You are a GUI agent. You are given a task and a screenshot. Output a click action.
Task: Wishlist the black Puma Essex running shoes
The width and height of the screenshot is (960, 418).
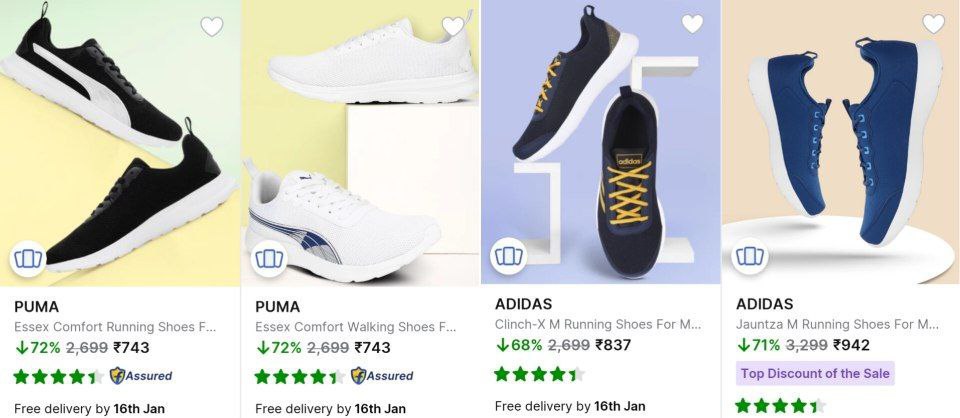pyautogui.click(x=212, y=27)
